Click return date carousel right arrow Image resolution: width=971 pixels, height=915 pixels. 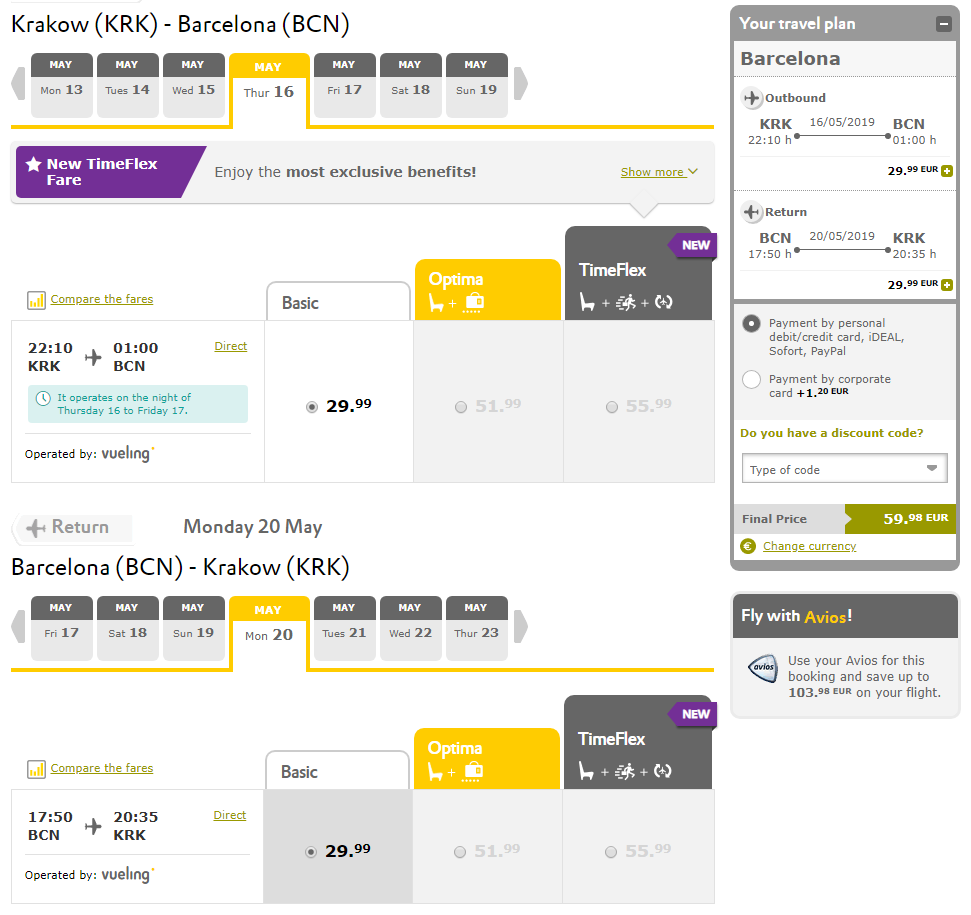point(521,626)
